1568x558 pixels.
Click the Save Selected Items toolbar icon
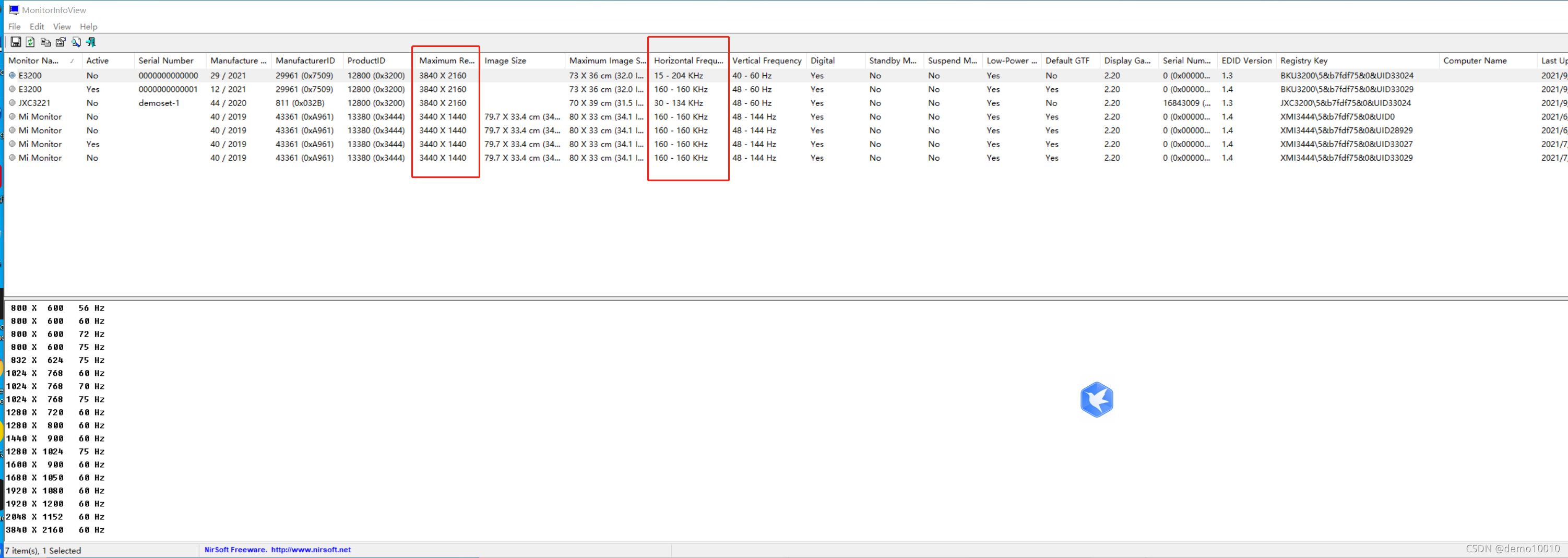point(16,42)
